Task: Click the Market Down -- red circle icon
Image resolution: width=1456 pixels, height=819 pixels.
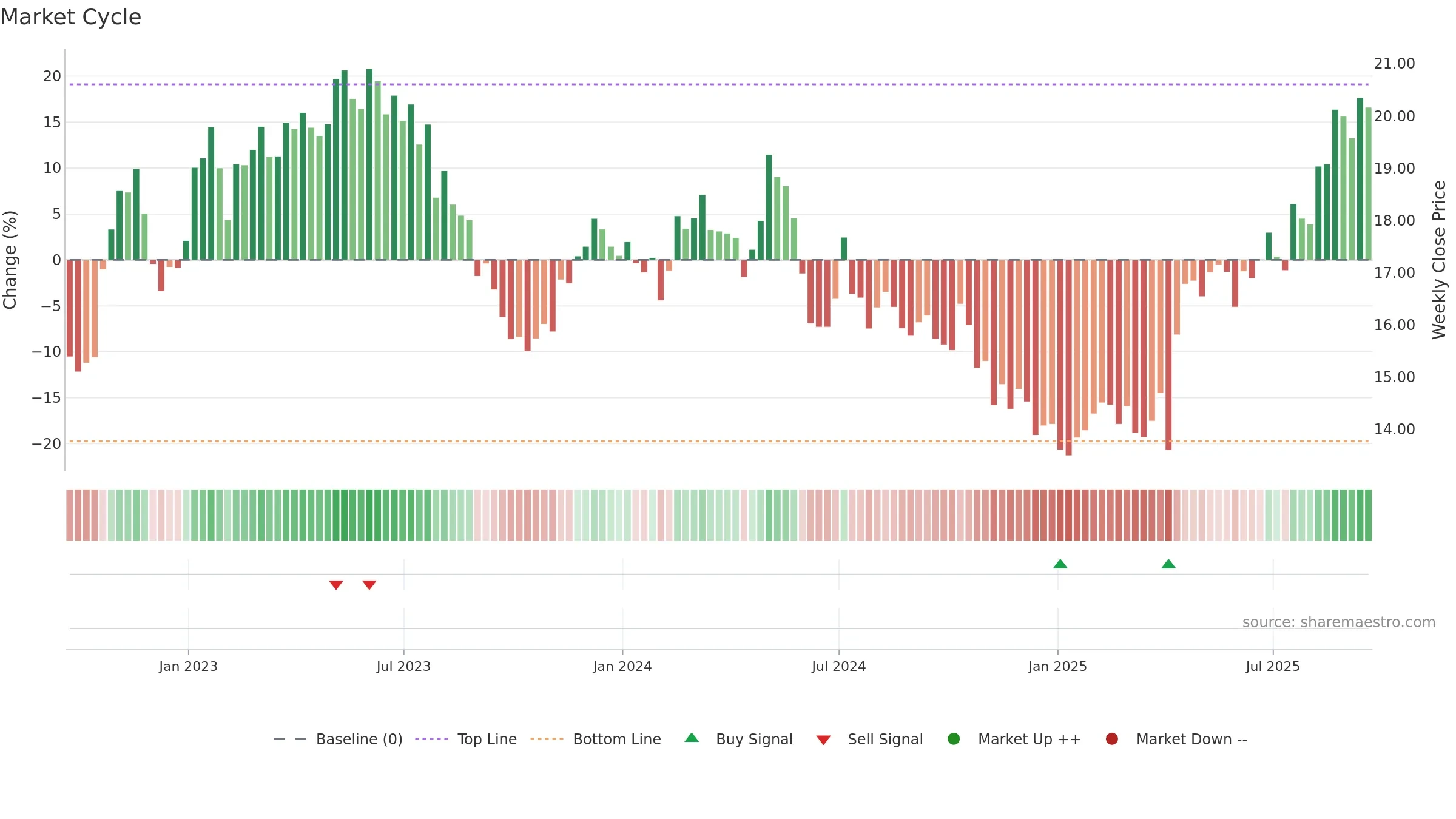Action: point(1112,739)
